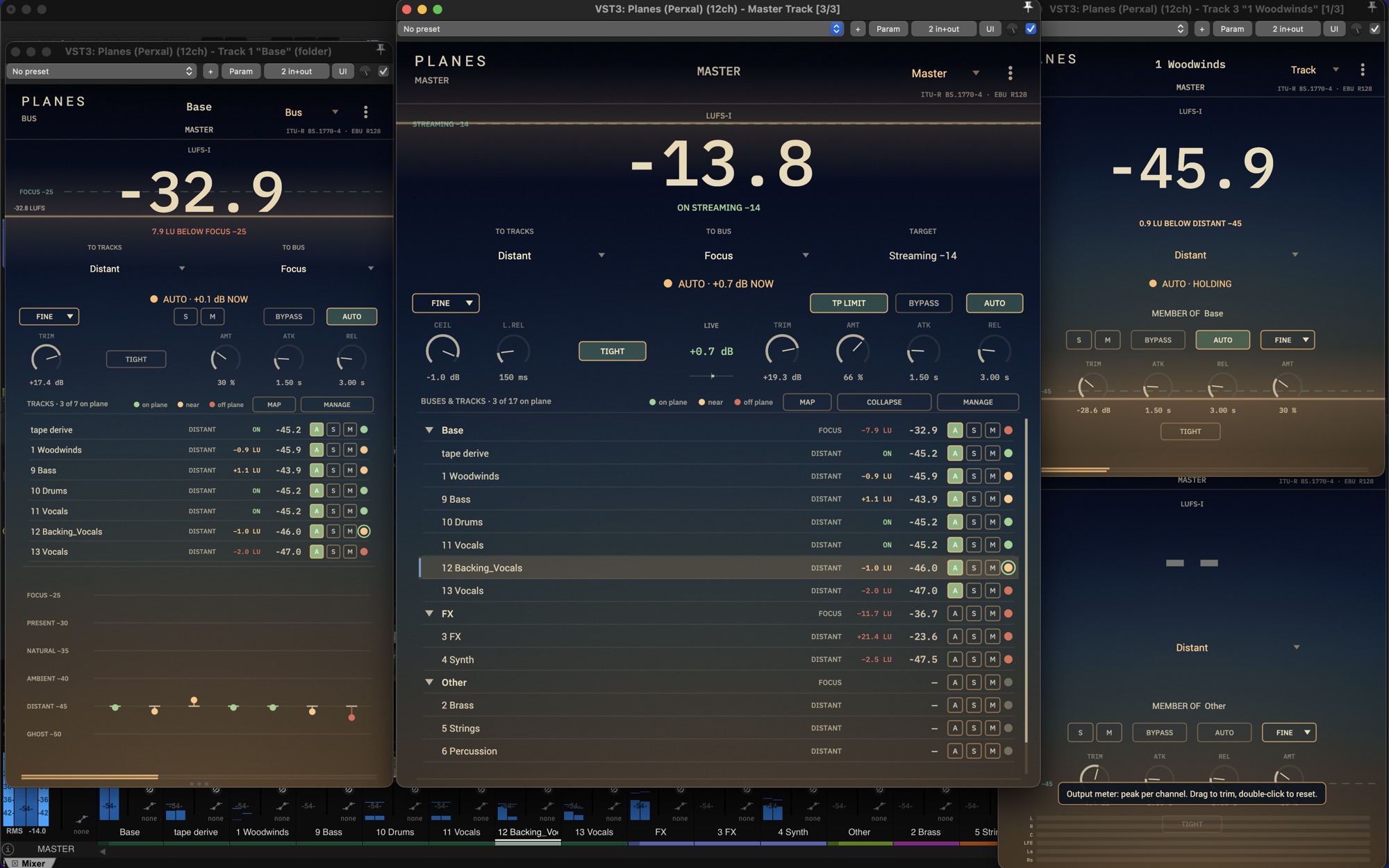The image size is (1389, 868).
Task: Click the 9 Bass marker on DISTANT -45 plane map
Action: [194, 702]
